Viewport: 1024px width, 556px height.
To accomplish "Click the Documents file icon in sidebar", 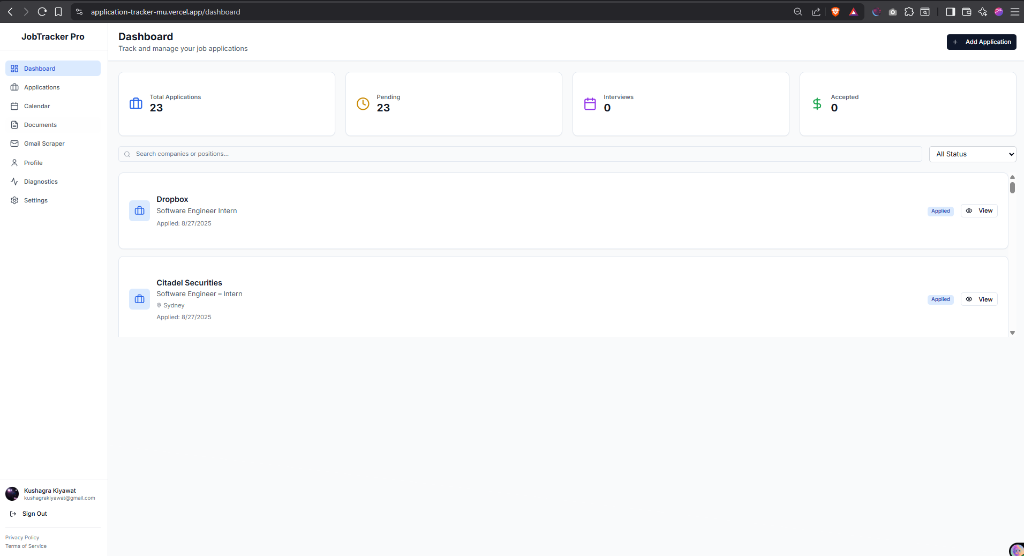I will coord(14,125).
